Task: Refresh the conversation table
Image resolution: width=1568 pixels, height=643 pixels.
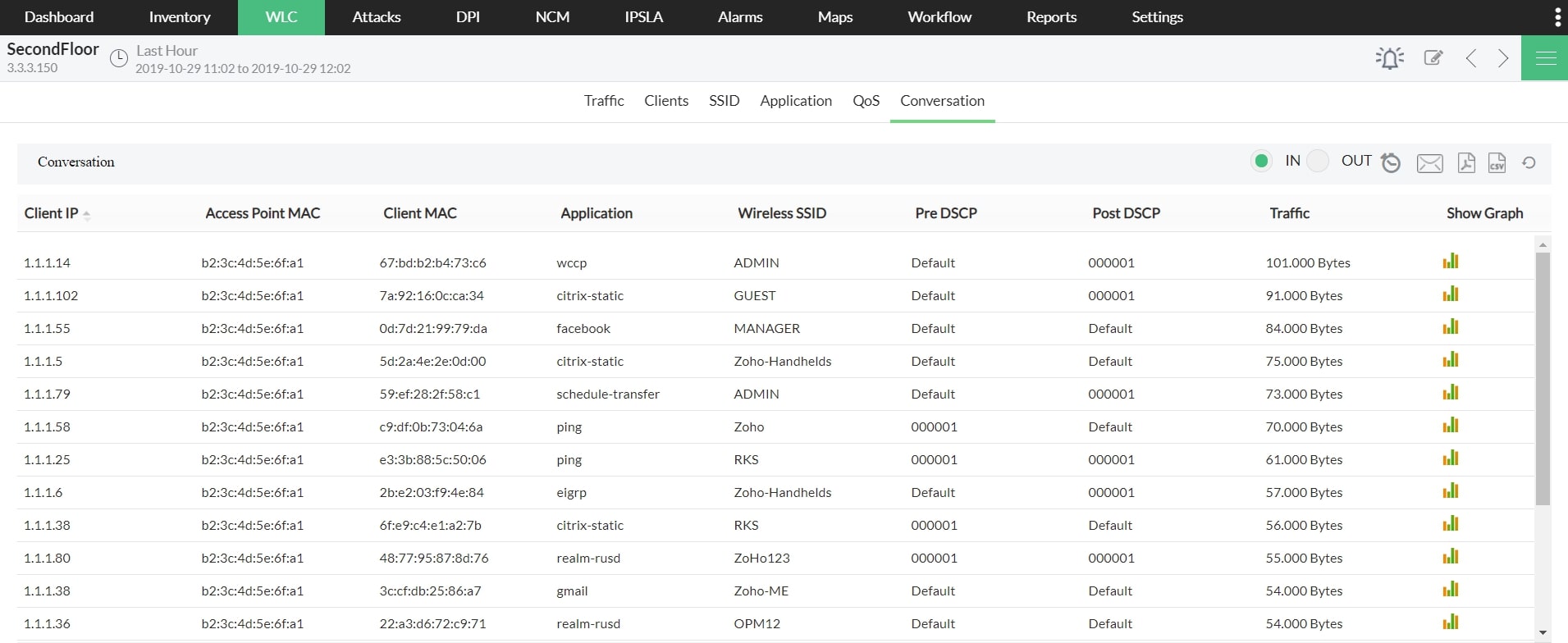Action: point(1529,162)
